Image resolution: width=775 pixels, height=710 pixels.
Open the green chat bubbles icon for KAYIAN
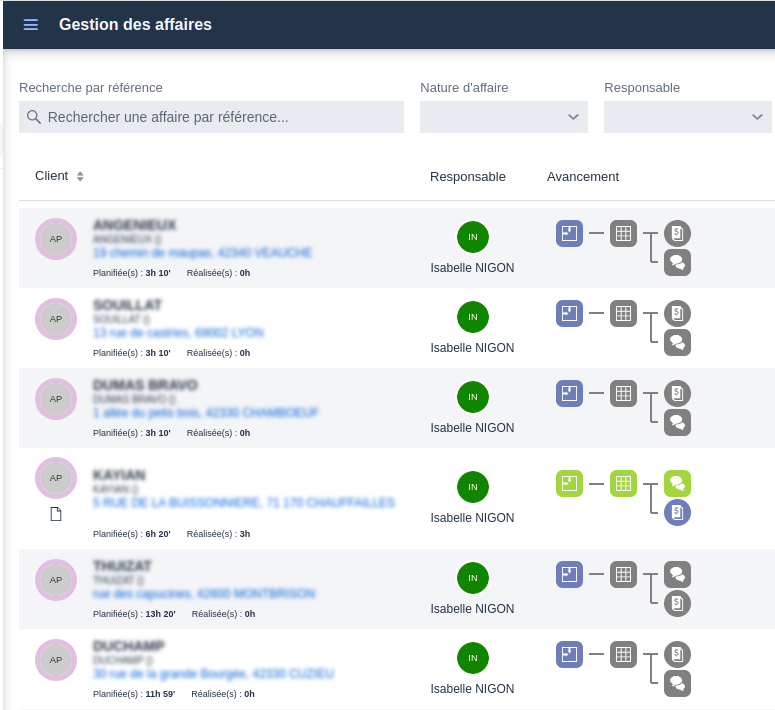(x=677, y=484)
